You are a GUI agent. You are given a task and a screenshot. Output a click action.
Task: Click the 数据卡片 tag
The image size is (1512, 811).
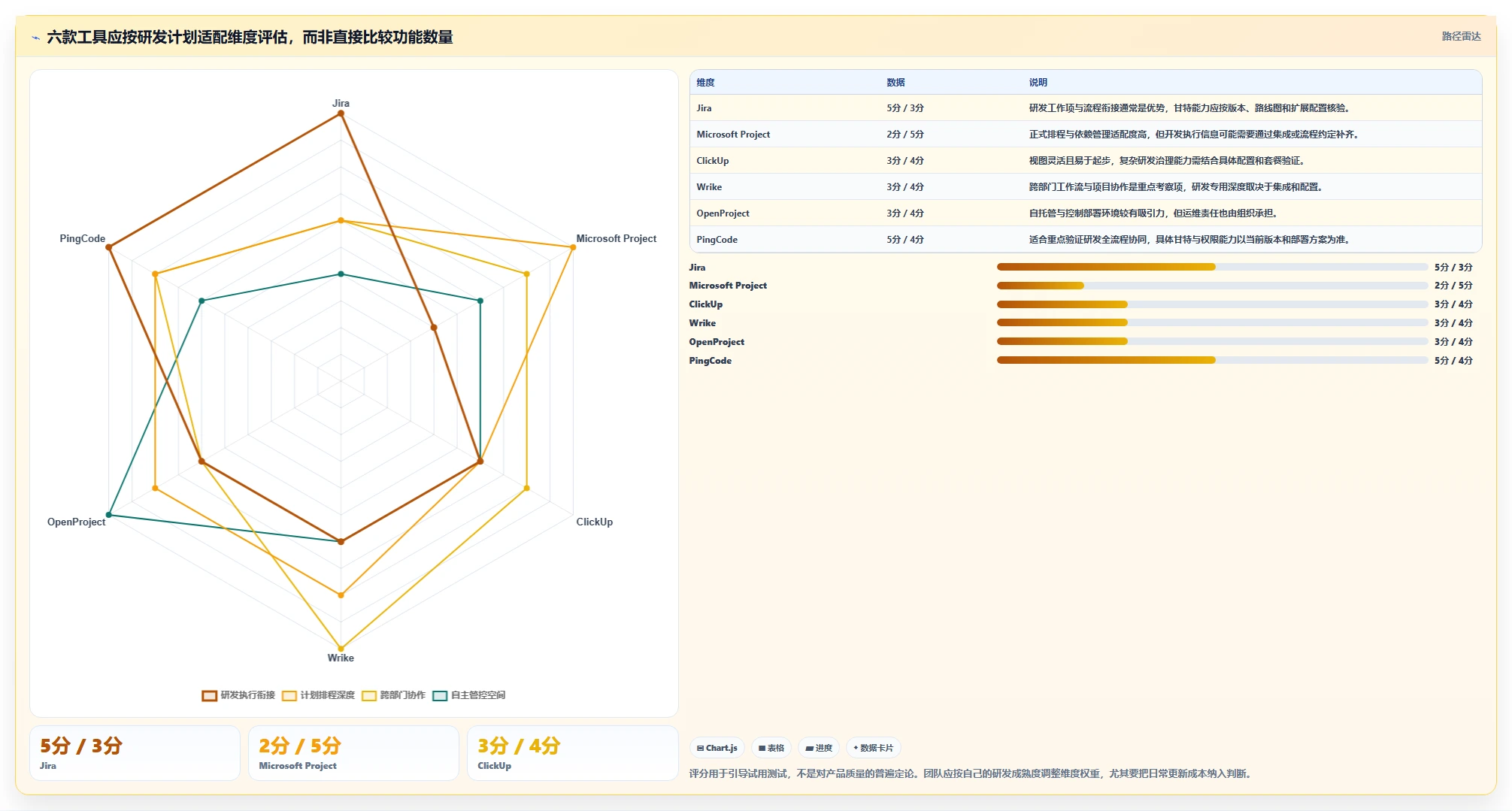pos(874,748)
